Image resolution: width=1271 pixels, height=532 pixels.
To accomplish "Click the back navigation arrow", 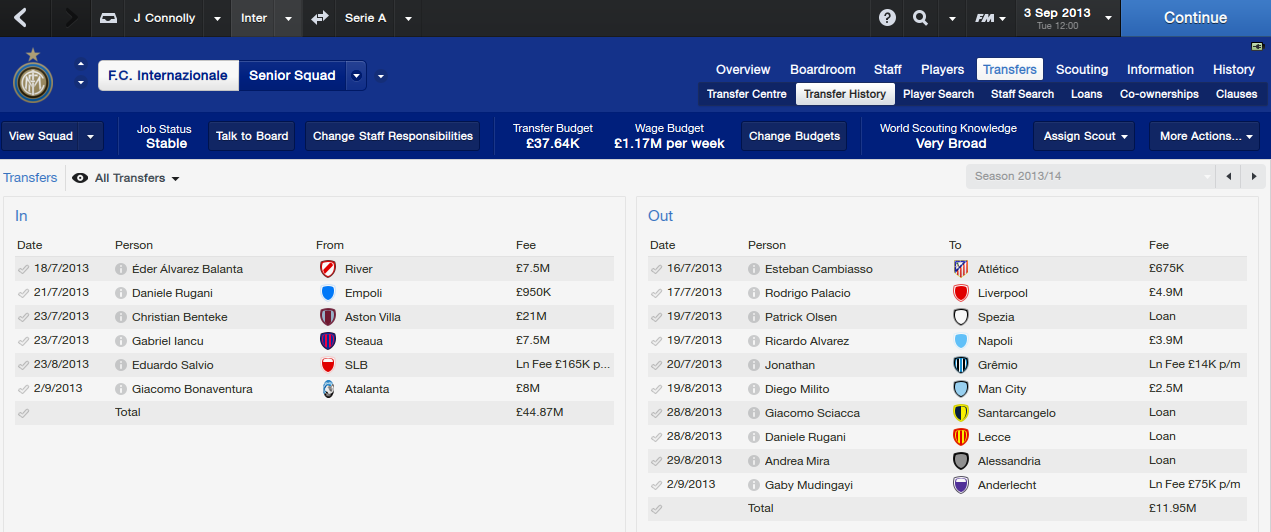I will [22, 18].
